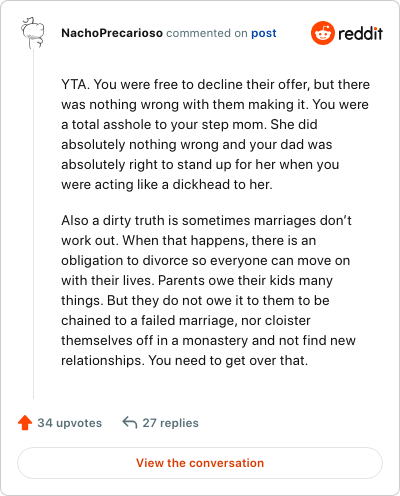The image size is (400, 496).
Task: Click the sentence "You need to get over that."
Action: [x=228, y=360]
